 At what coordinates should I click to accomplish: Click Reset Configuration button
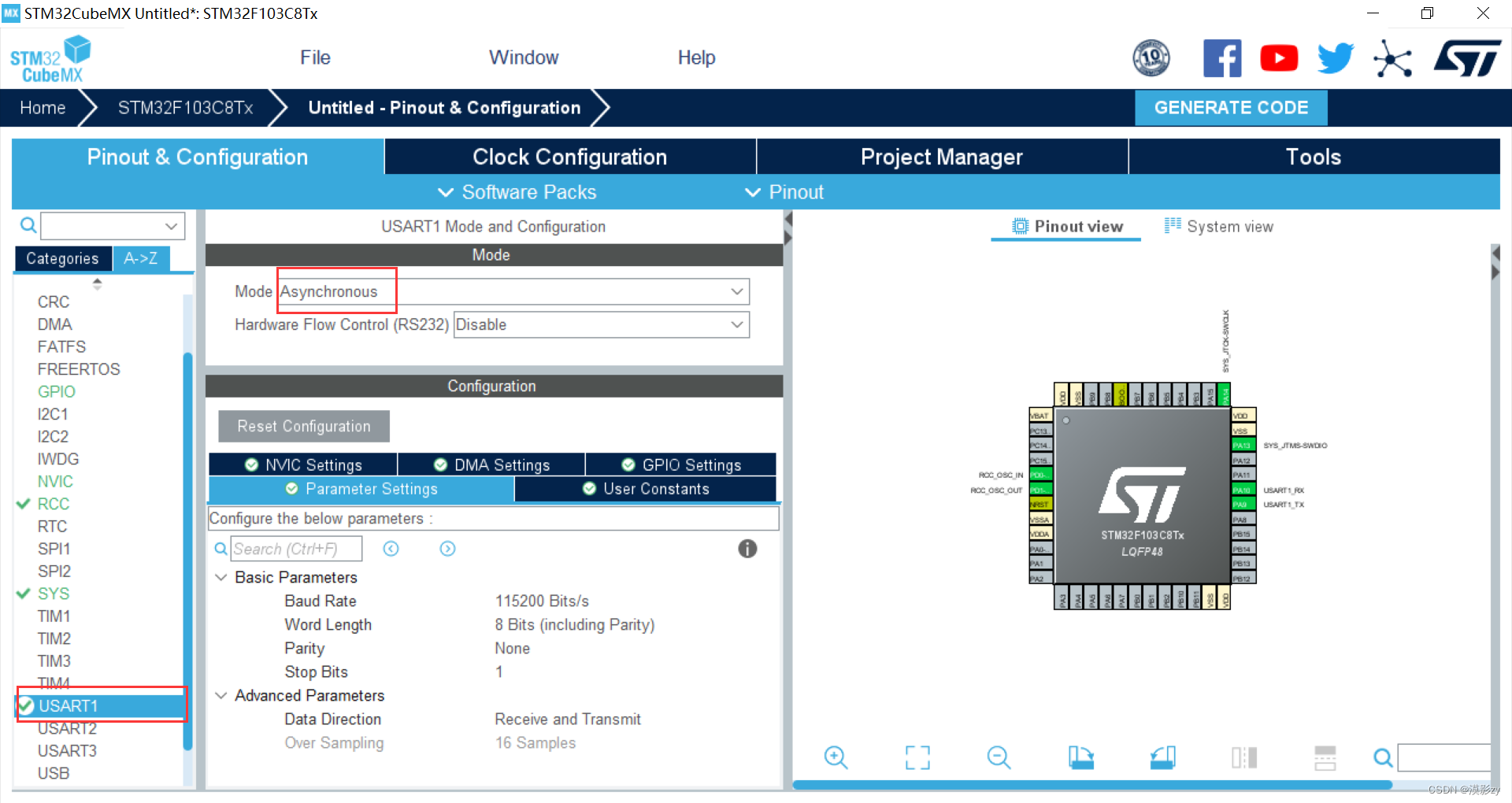point(304,426)
